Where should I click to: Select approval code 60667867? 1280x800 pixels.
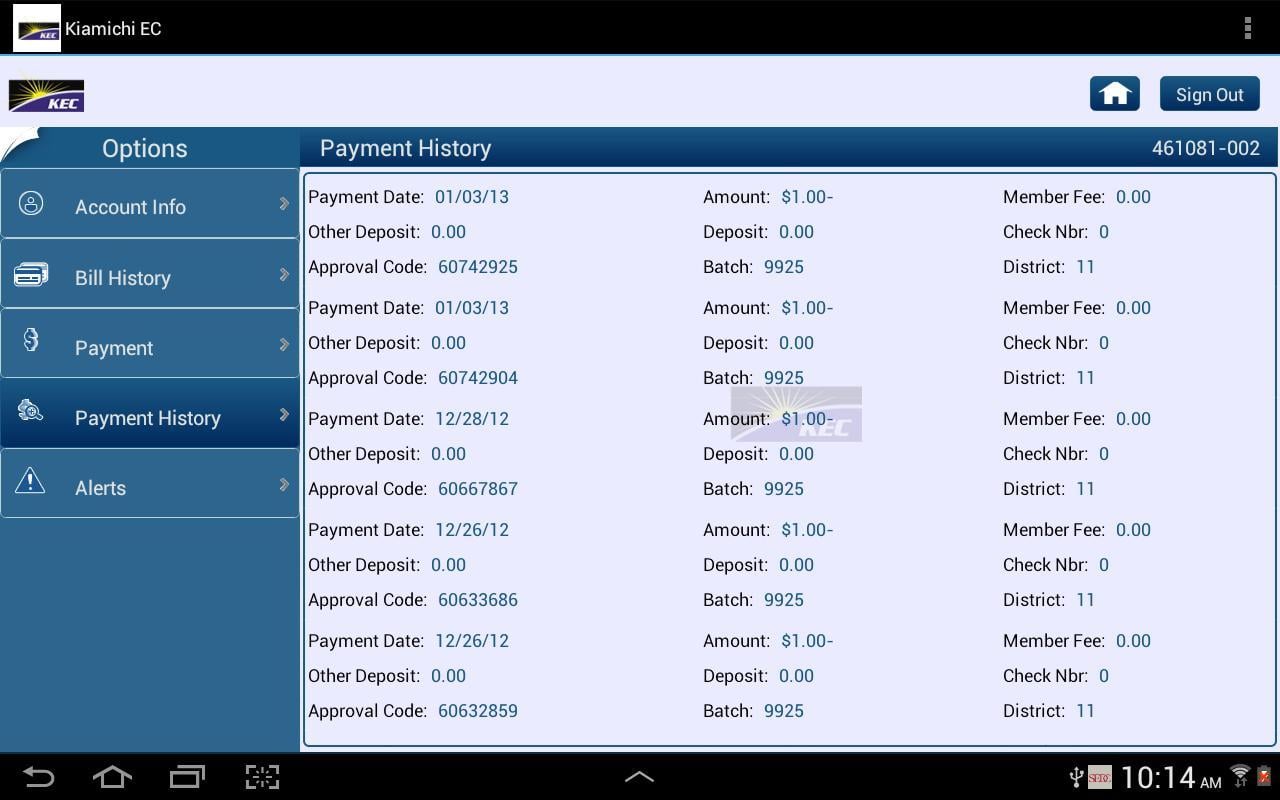[478, 489]
